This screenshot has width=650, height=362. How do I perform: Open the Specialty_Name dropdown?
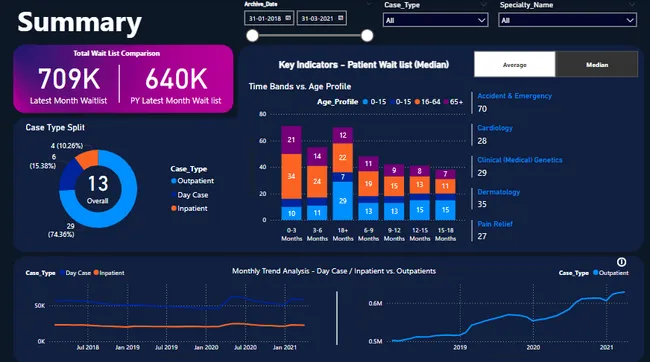click(567, 20)
